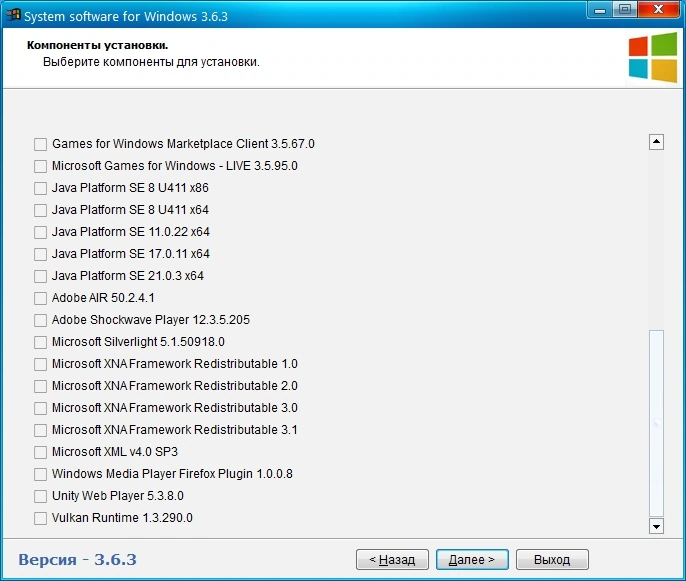Click the scrollbar down arrow

[x=656, y=526]
